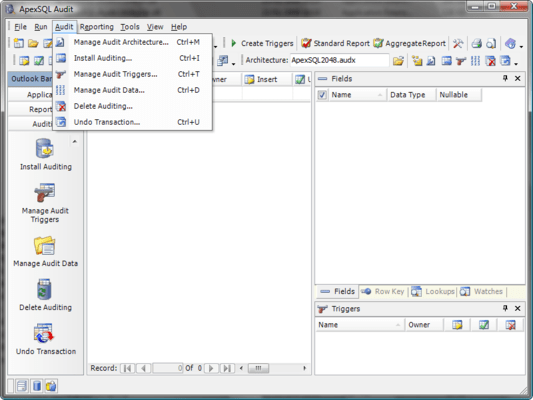Choose Manage Audit Architecture menu entry
The image size is (533, 400).
(x=133, y=42)
